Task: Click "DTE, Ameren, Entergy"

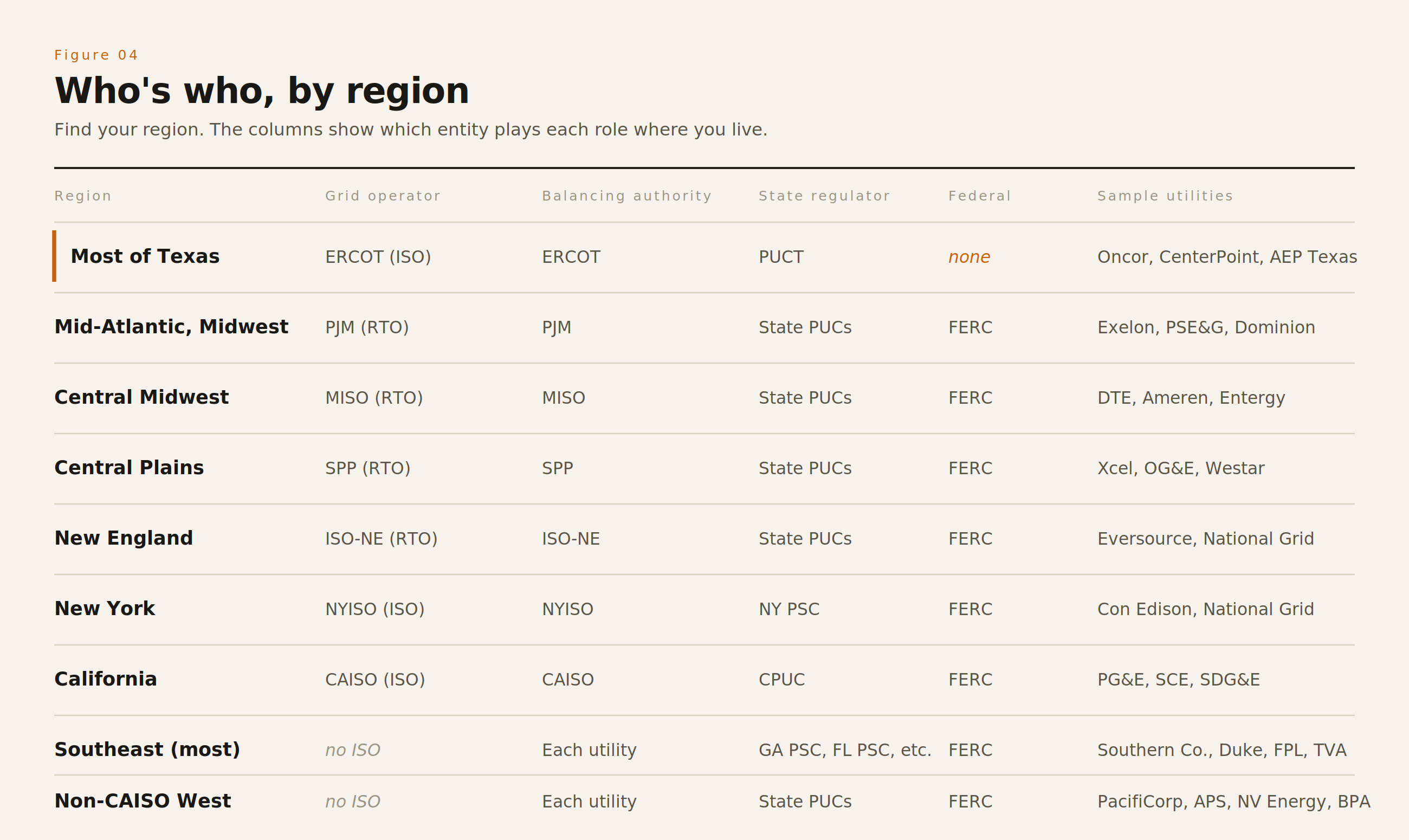Action: (1192, 398)
